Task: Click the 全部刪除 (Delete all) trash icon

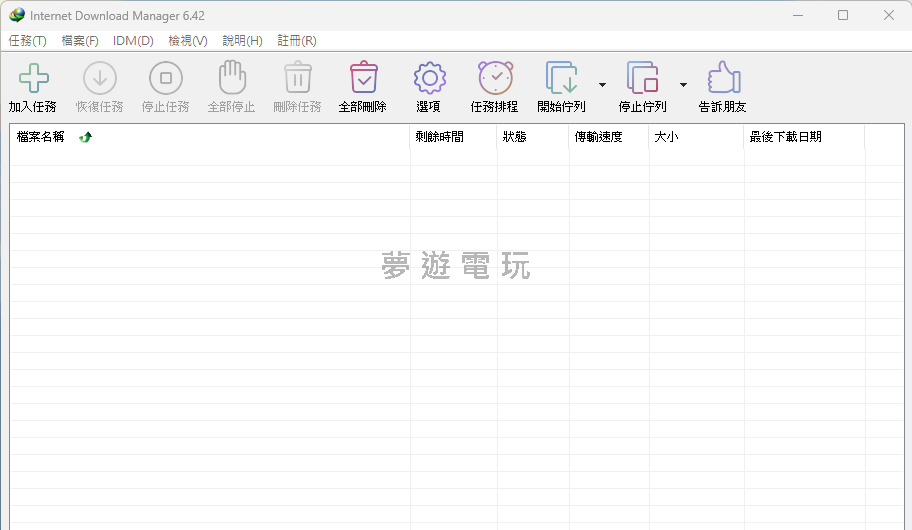Action: [x=363, y=78]
